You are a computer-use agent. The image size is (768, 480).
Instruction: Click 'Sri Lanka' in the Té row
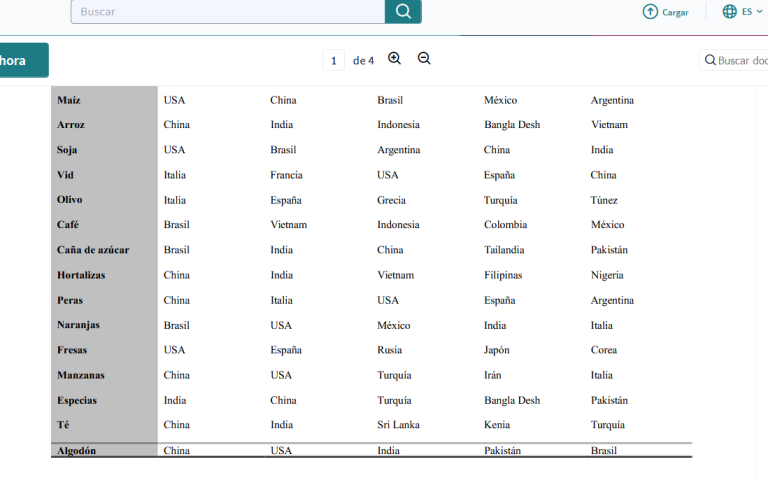pos(398,425)
